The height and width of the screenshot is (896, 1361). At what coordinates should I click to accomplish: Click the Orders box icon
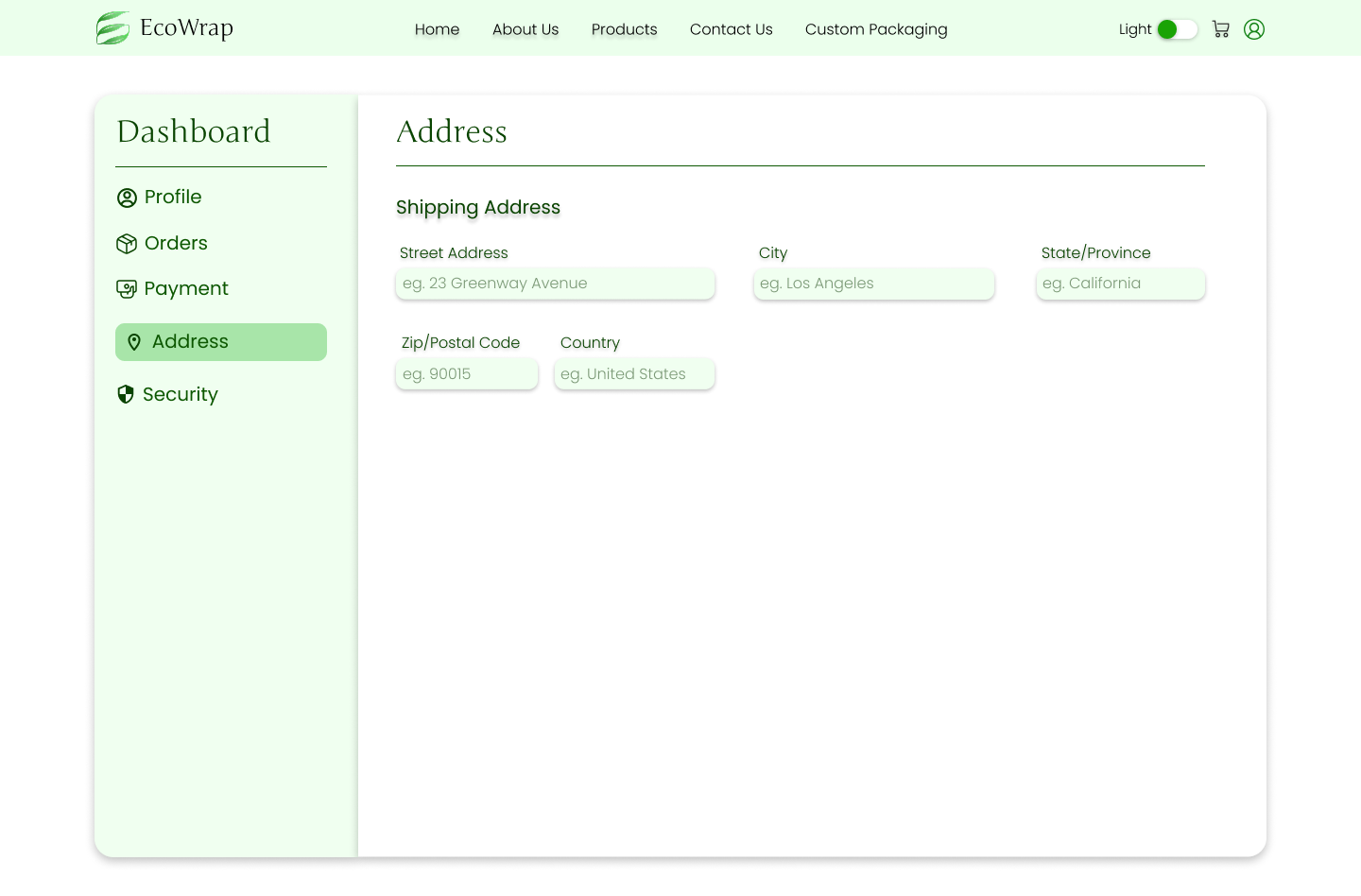click(x=127, y=244)
